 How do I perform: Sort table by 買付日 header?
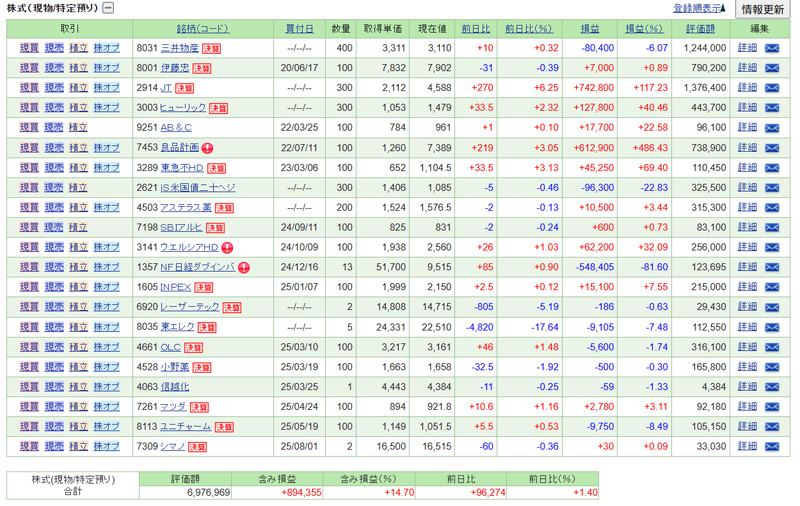(x=299, y=29)
